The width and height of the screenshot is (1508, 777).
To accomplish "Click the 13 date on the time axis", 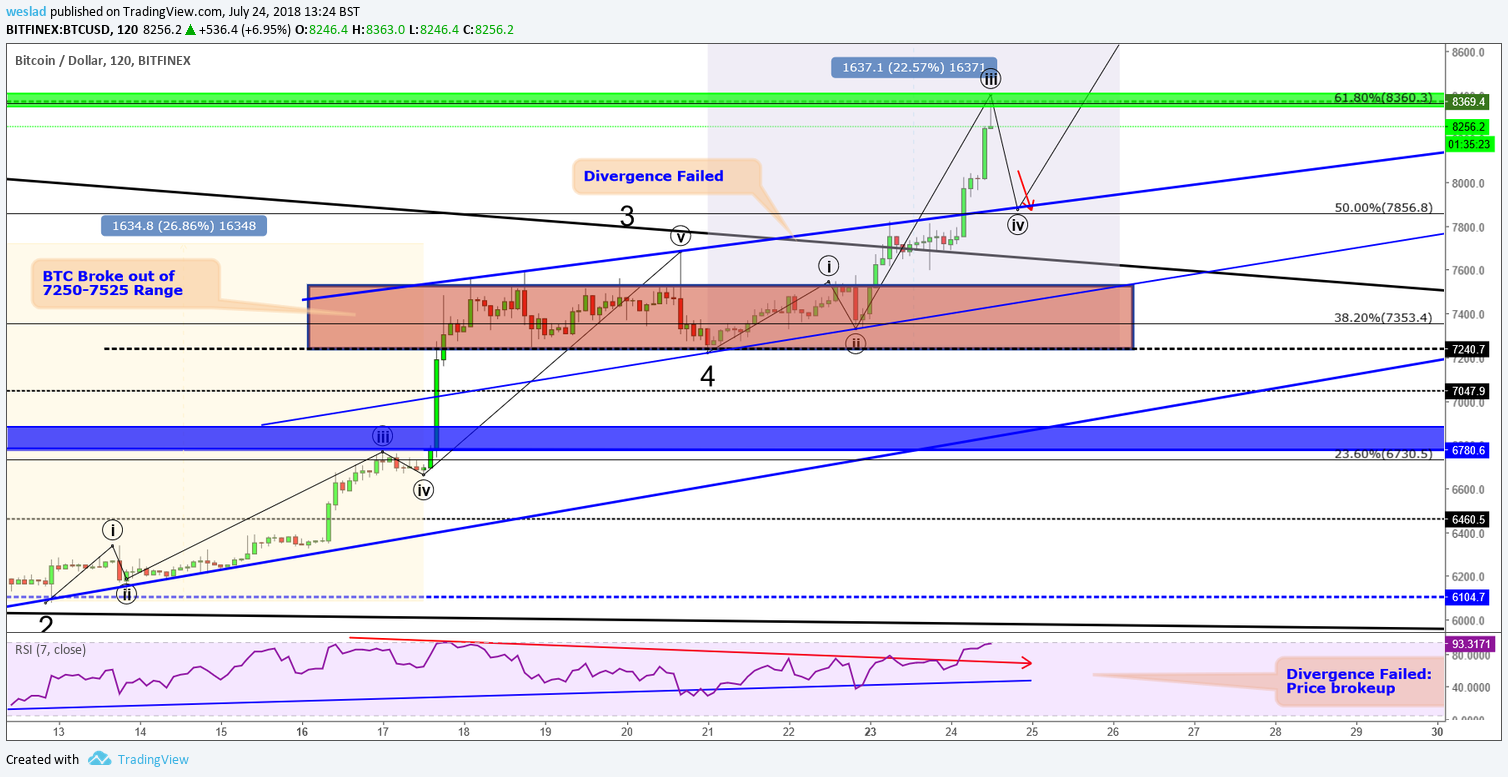I will pyautogui.click(x=59, y=731).
